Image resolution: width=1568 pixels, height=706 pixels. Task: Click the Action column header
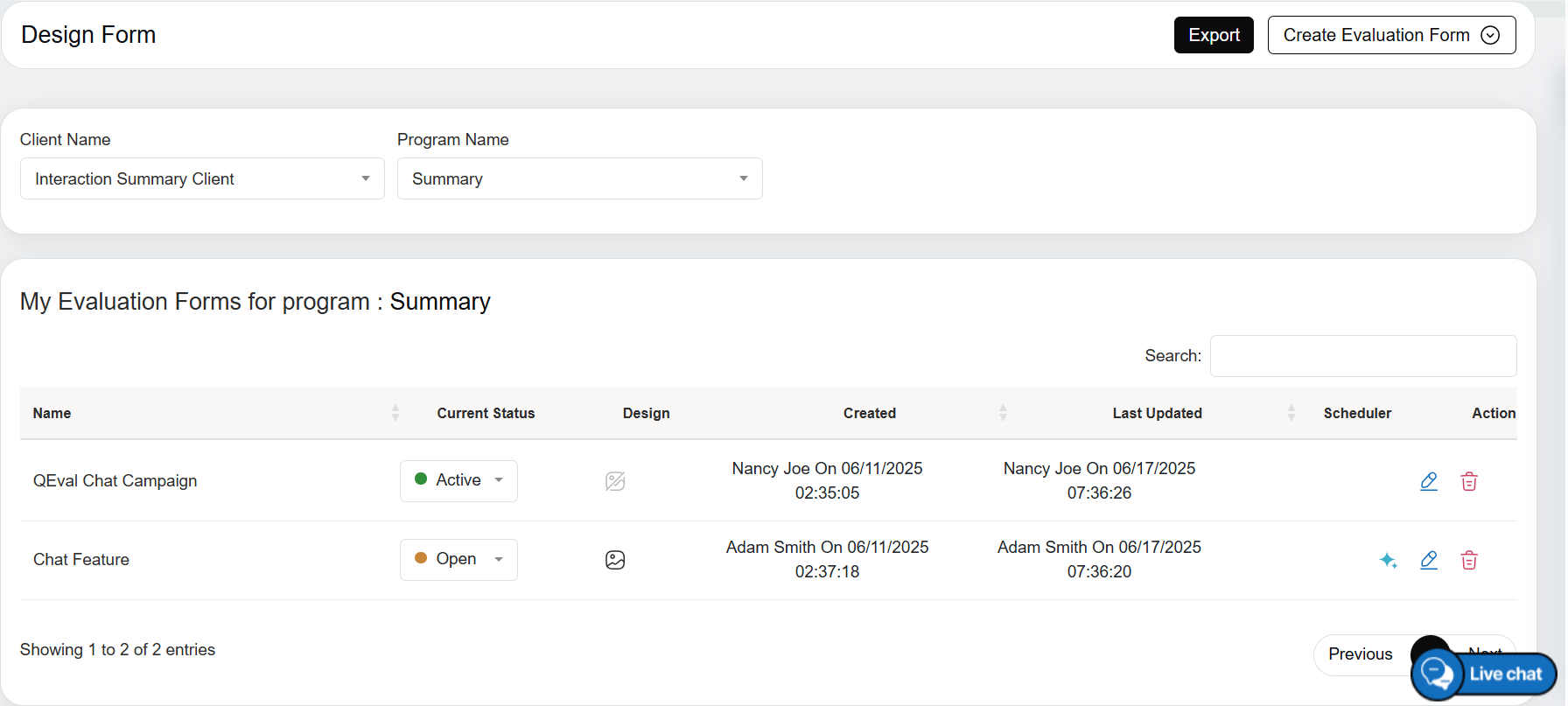(1494, 413)
